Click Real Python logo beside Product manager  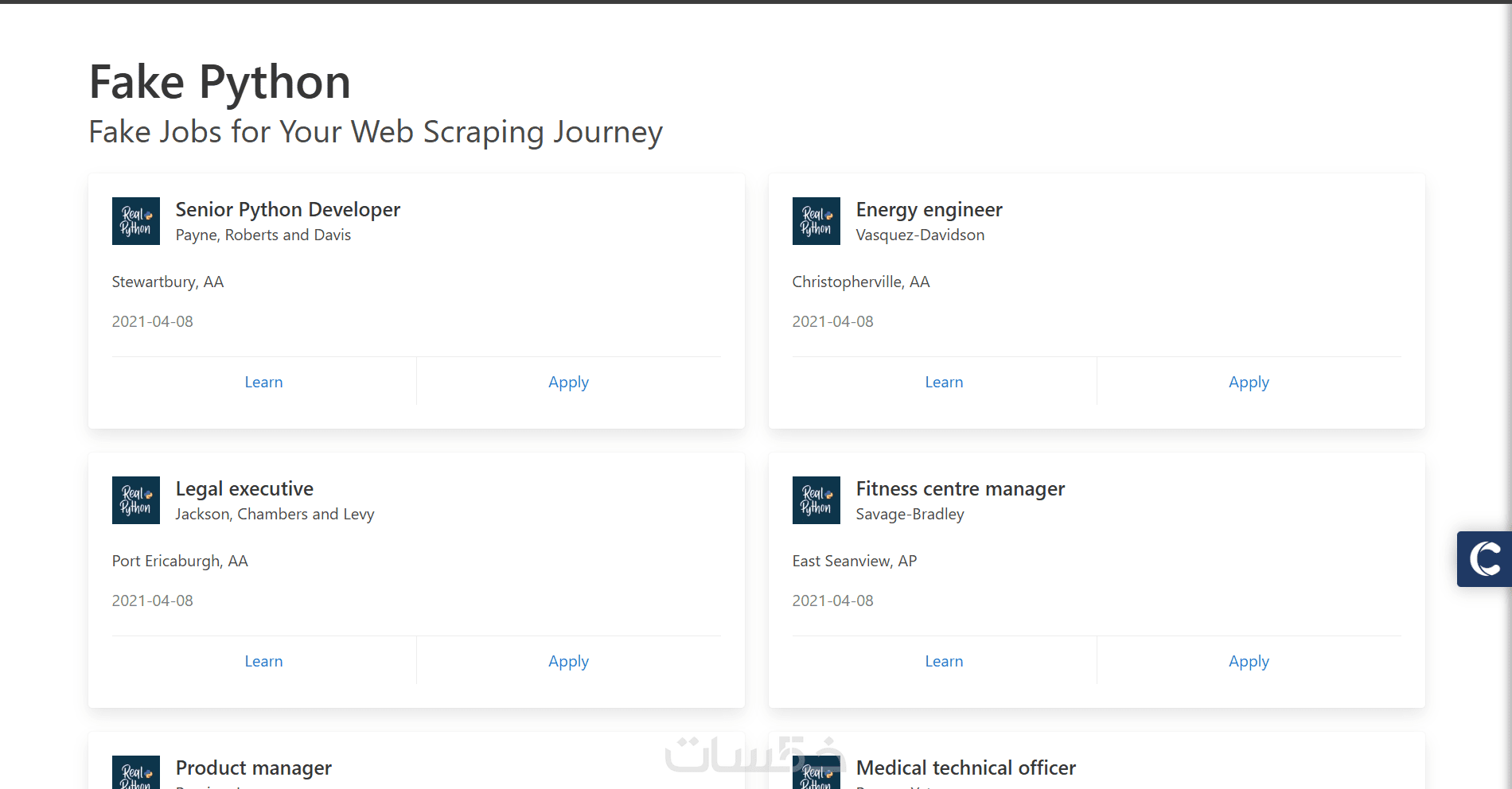[x=136, y=773]
